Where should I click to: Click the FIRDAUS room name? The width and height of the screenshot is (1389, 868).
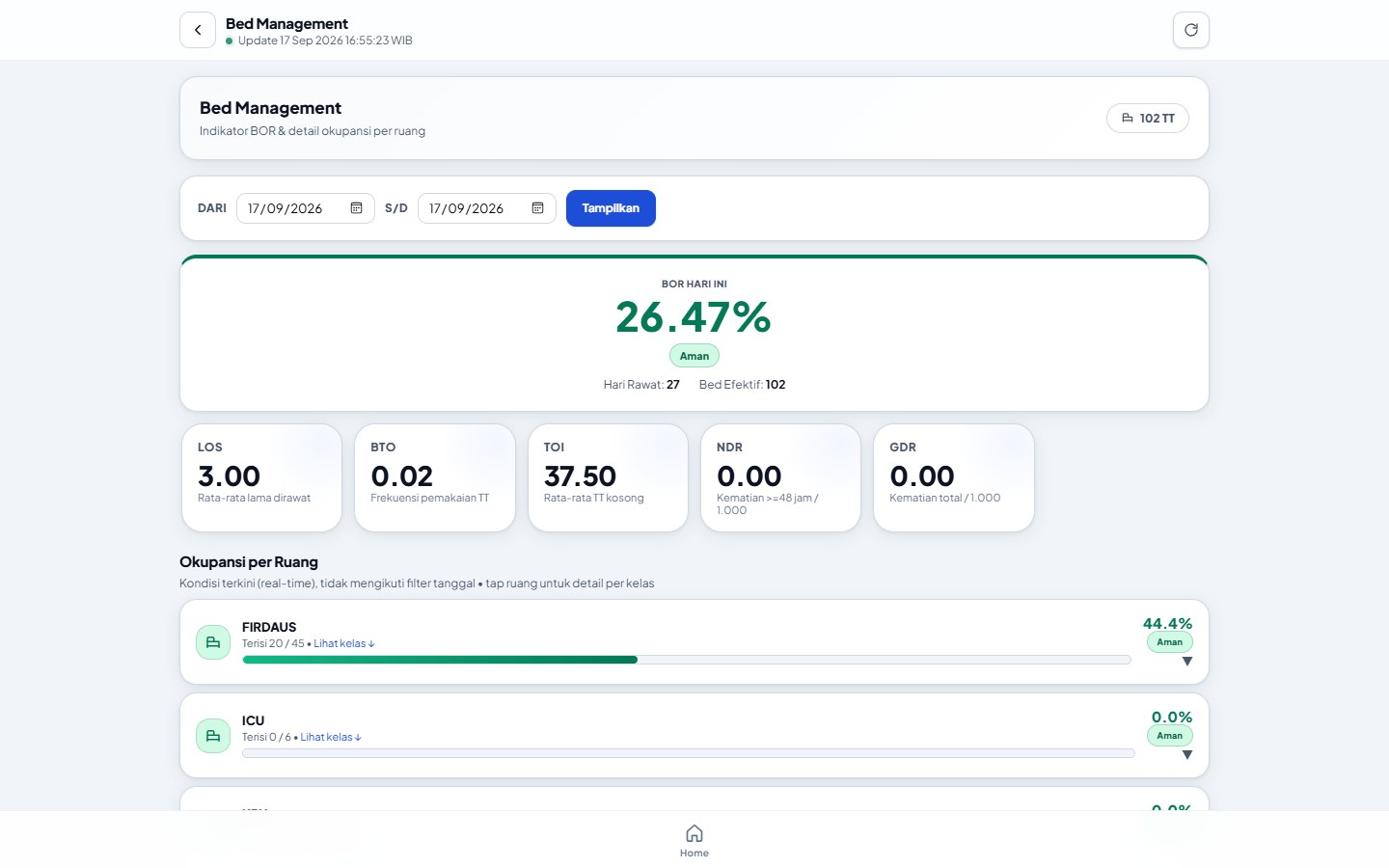(269, 627)
